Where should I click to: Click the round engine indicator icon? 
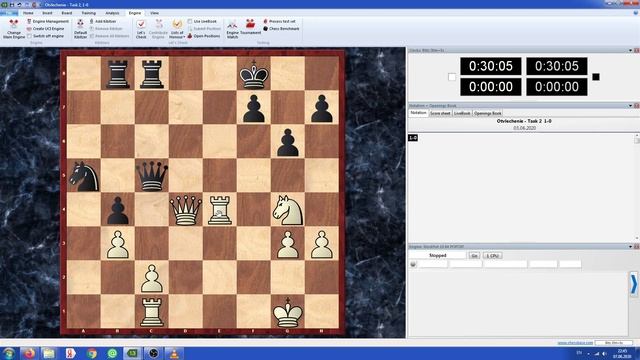[413, 264]
